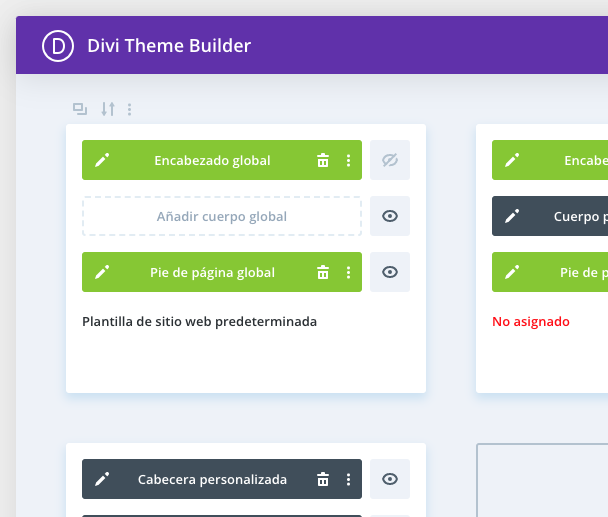Open the portability import/export arrows icon
The image size is (608, 517).
click(108, 108)
